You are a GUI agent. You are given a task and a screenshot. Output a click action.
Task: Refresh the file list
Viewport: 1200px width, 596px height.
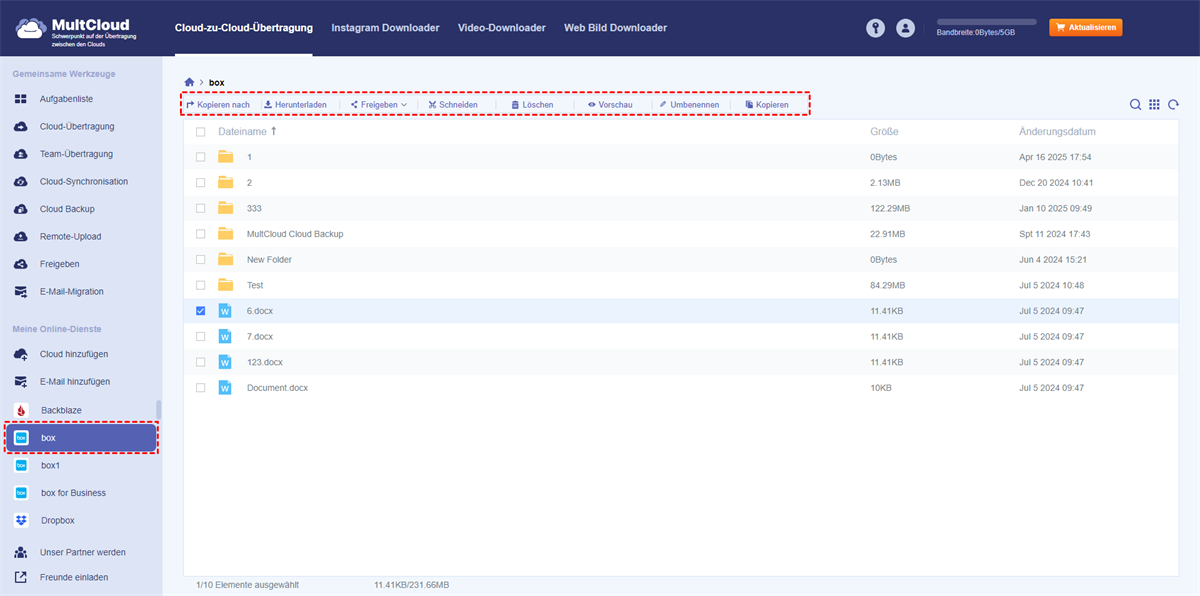coord(1173,105)
